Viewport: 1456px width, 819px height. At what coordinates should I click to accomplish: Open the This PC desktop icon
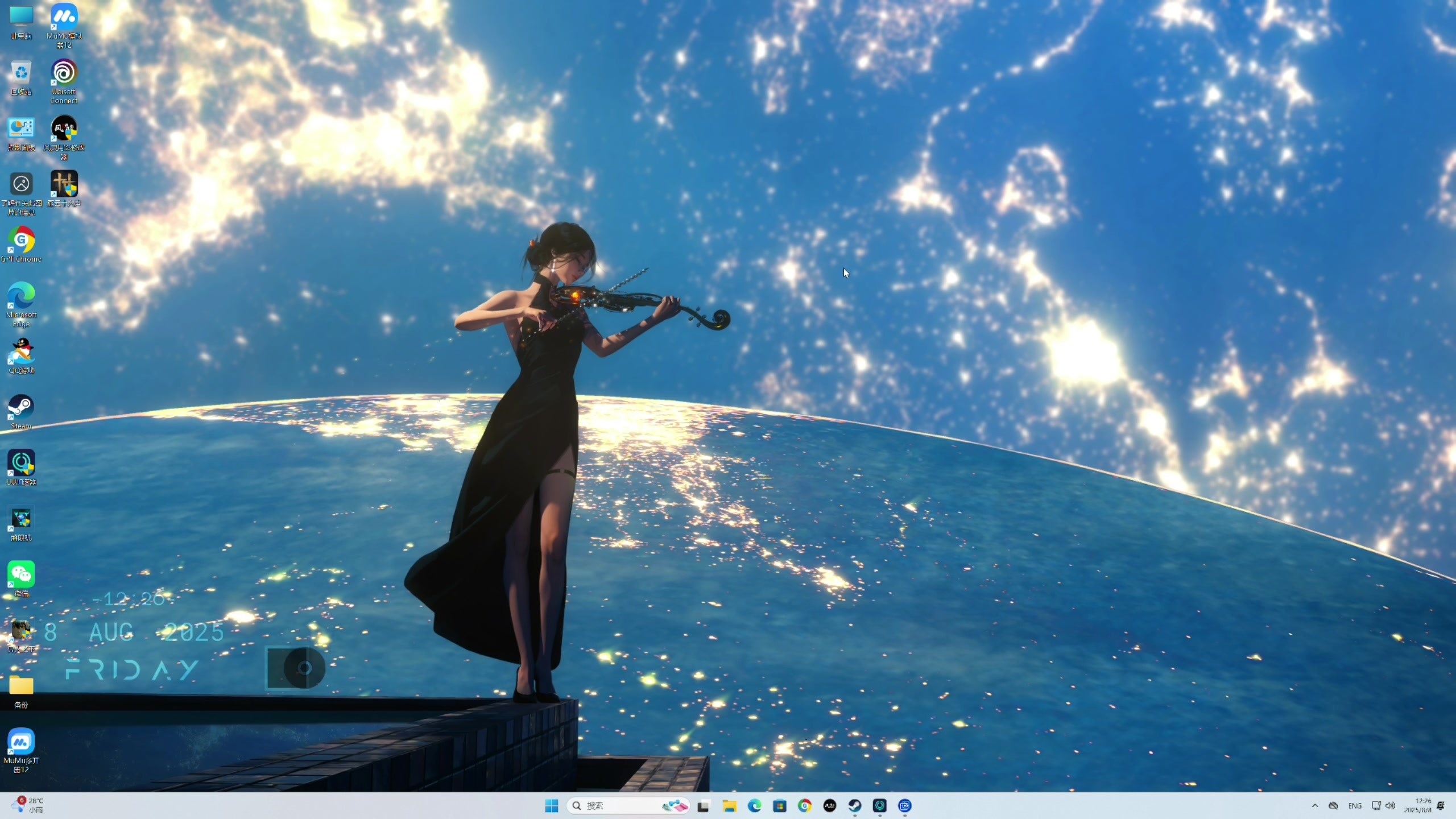(21, 23)
